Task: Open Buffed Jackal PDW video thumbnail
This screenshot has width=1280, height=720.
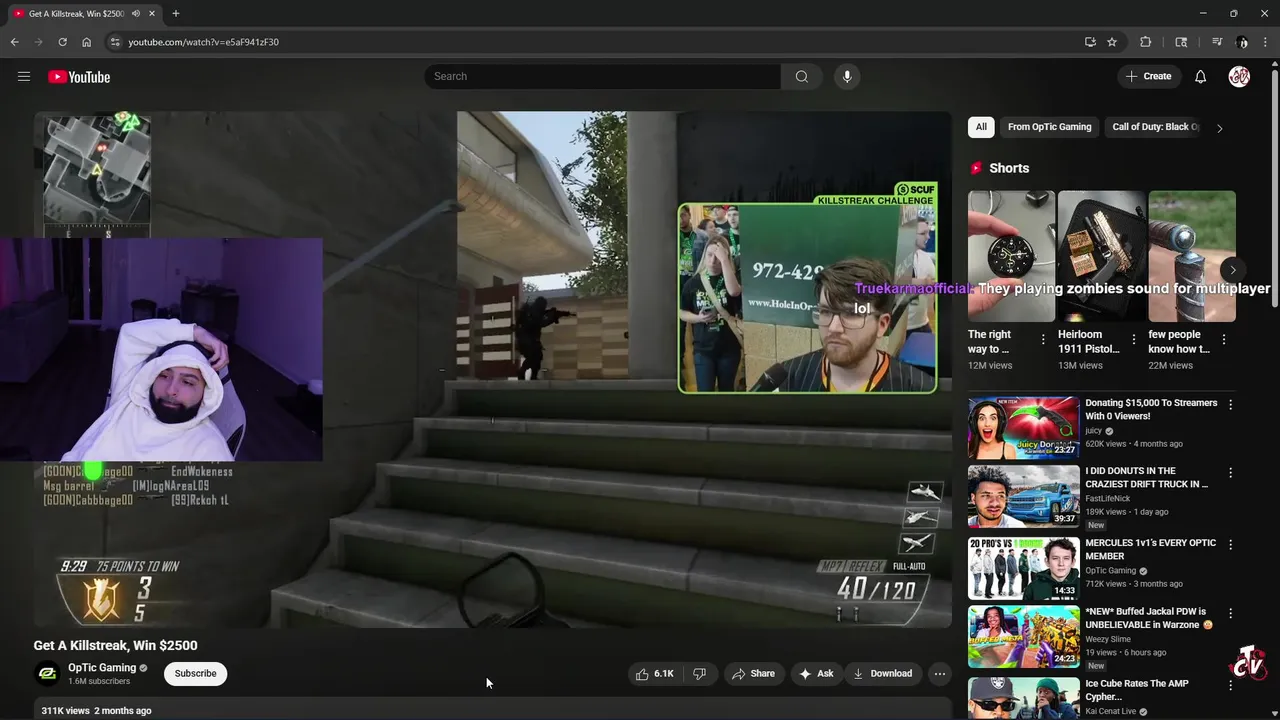Action: [1023, 636]
